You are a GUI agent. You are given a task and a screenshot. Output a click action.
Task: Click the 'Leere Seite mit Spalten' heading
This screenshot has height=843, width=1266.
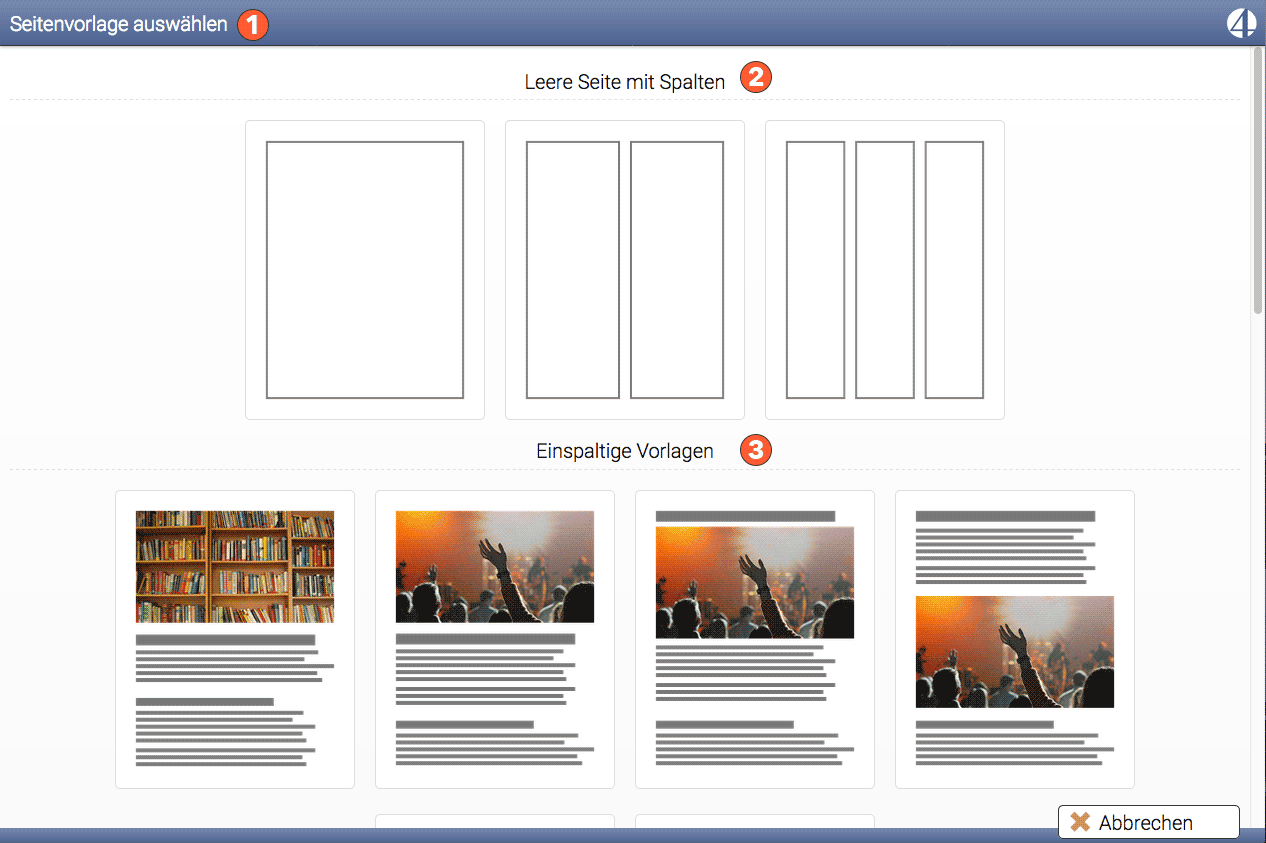pyautogui.click(x=625, y=82)
